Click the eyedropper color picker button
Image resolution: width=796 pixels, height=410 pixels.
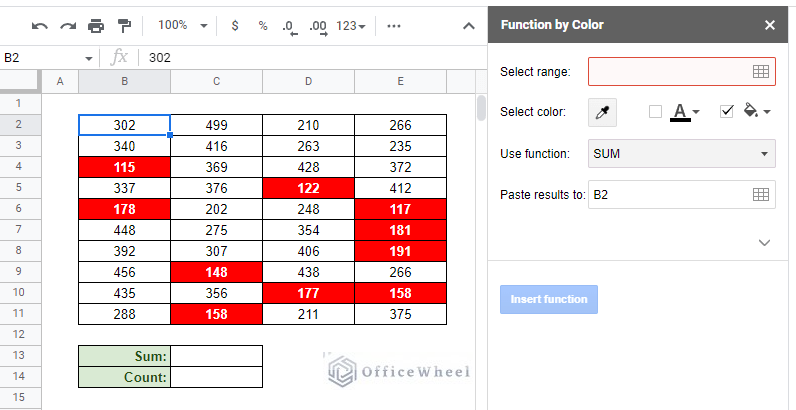pyautogui.click(x=603, y=112)
